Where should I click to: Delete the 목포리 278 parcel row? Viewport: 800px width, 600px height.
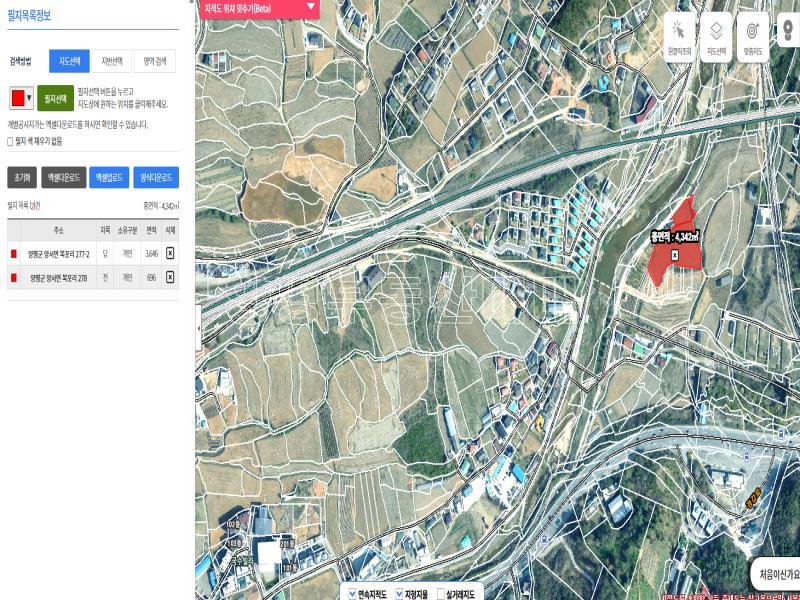(170, 279)
